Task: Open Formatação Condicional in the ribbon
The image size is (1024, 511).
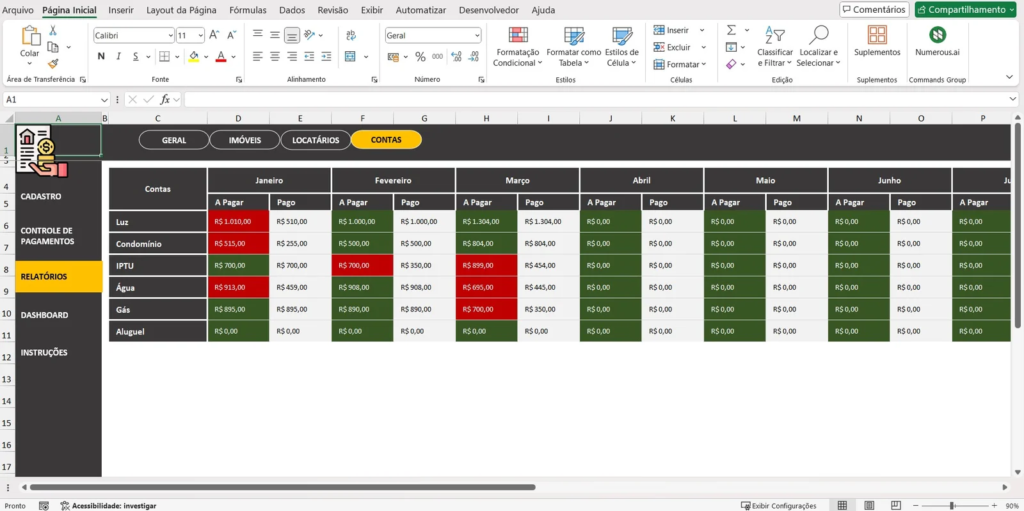Action: coord(517,46)
